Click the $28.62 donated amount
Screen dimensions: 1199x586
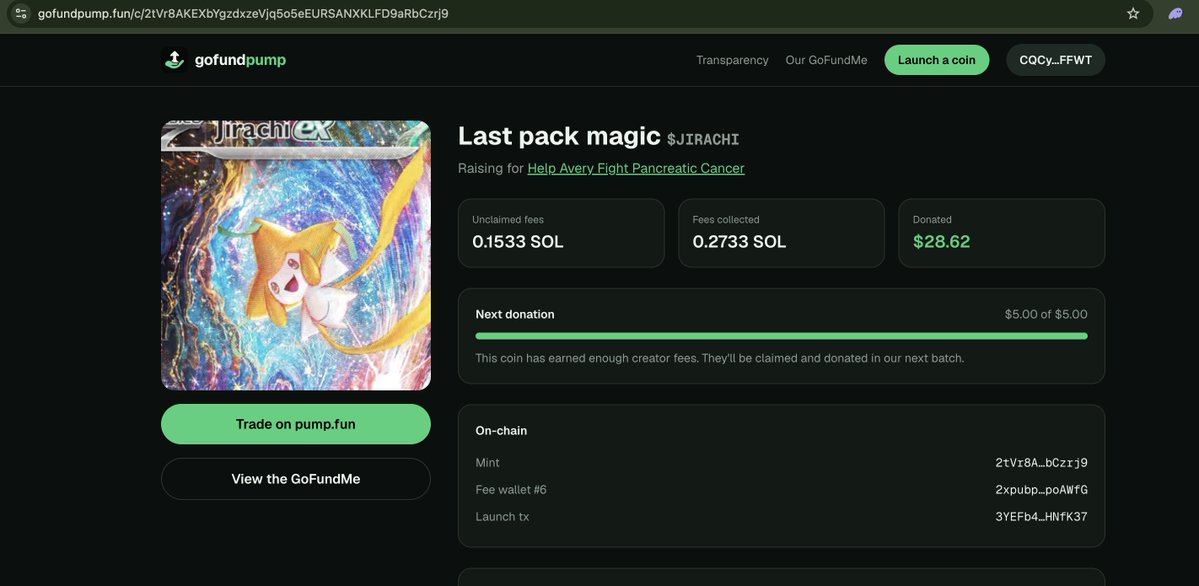click(941, 242)
